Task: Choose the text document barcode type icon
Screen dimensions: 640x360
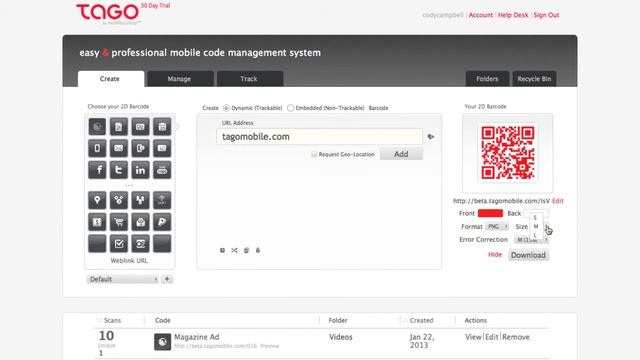Action: [x=119, y=127]
